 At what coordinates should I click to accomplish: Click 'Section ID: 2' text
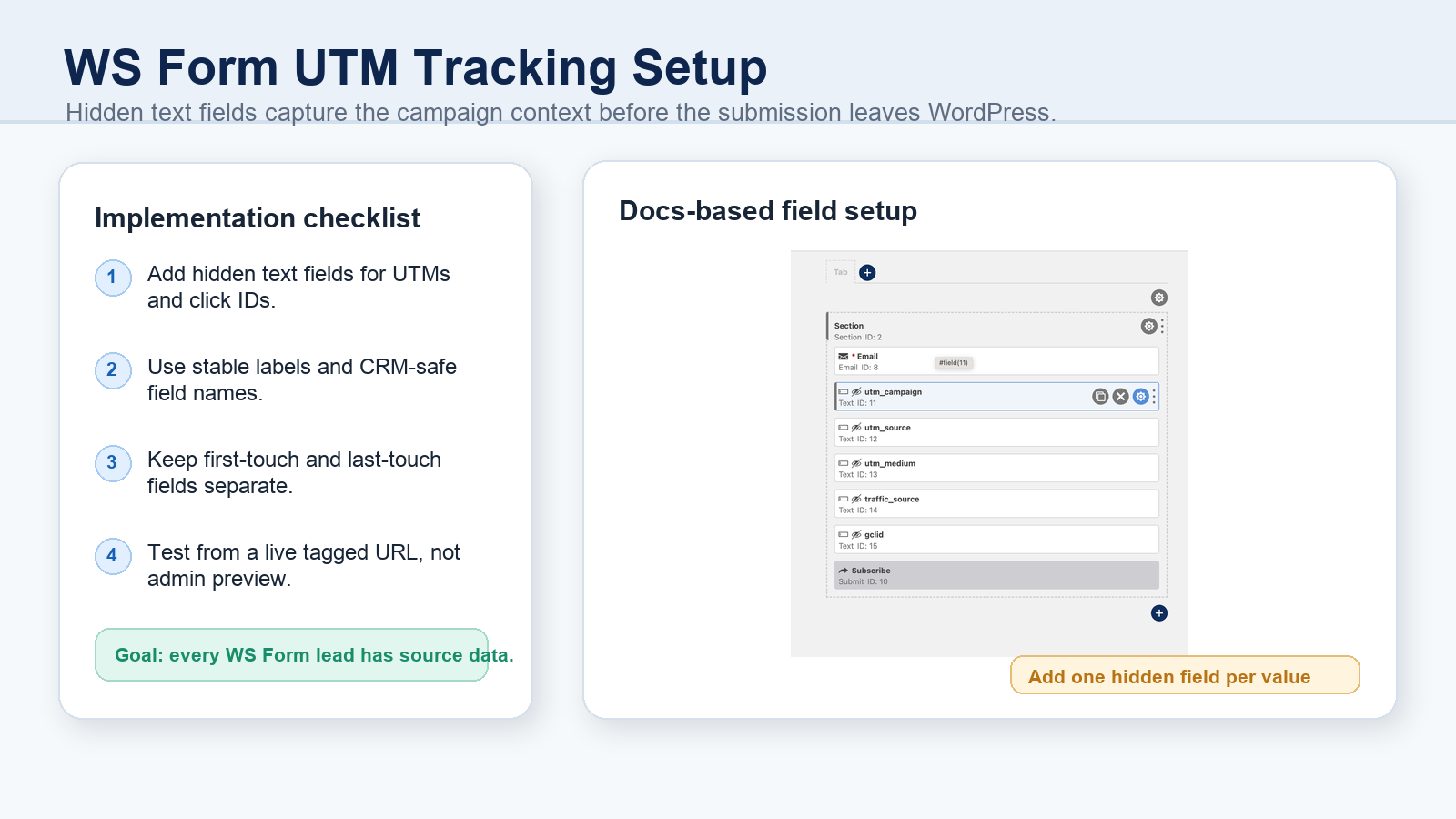point(858,338)
